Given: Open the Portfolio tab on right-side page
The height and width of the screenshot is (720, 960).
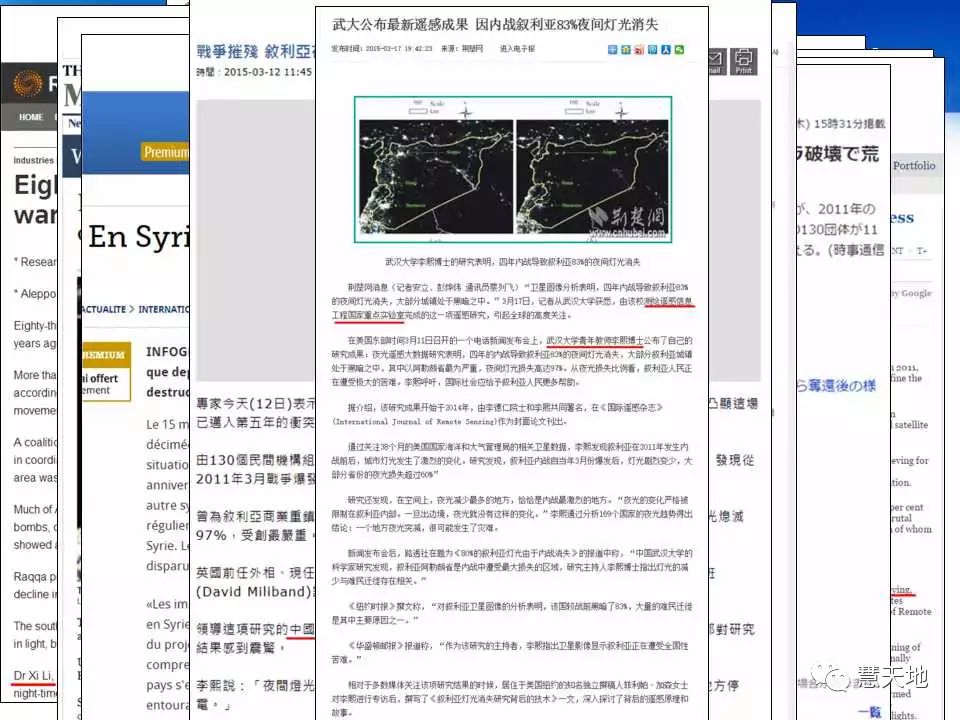Looking at the screenshot, I should coord(914,165).
